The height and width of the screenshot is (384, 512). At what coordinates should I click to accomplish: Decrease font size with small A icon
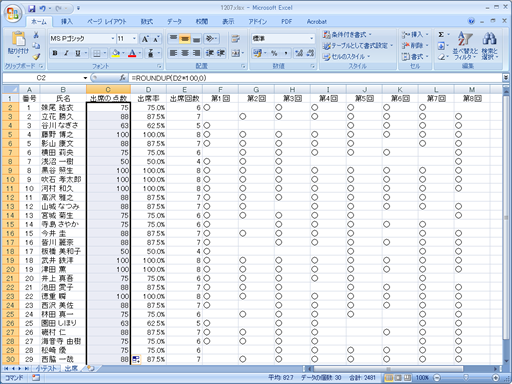tap(156, 39)
